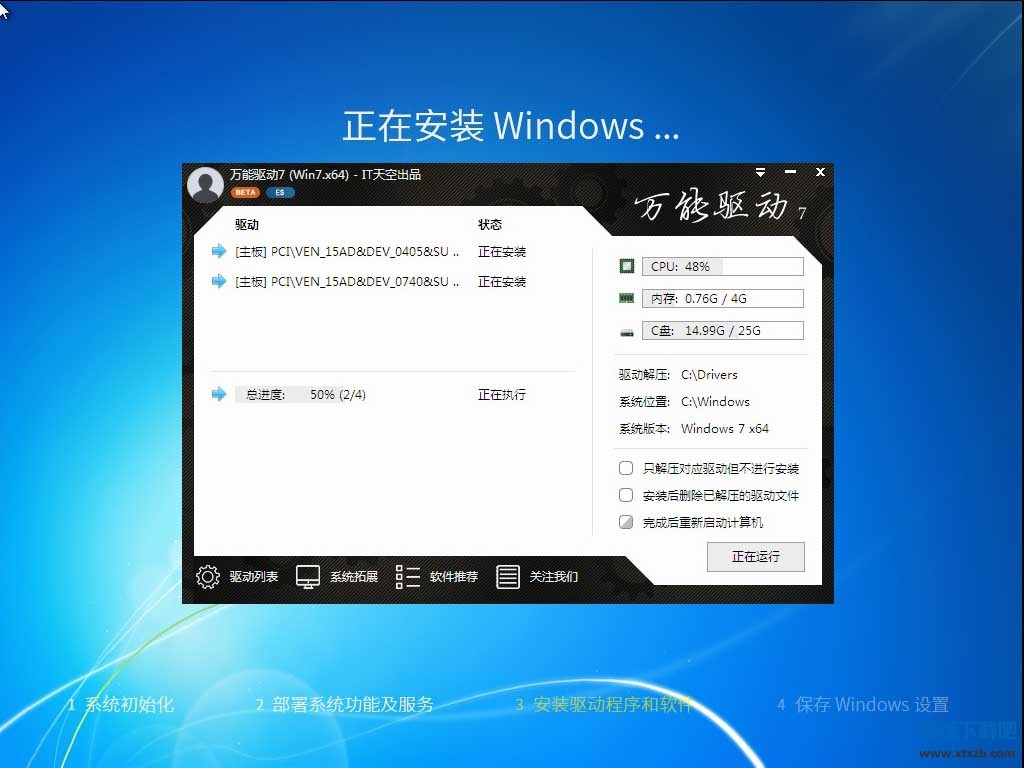Click the 关注我们 document icon
The height and width of the screenshot is (768, 1024).
[x=508, y=577]
